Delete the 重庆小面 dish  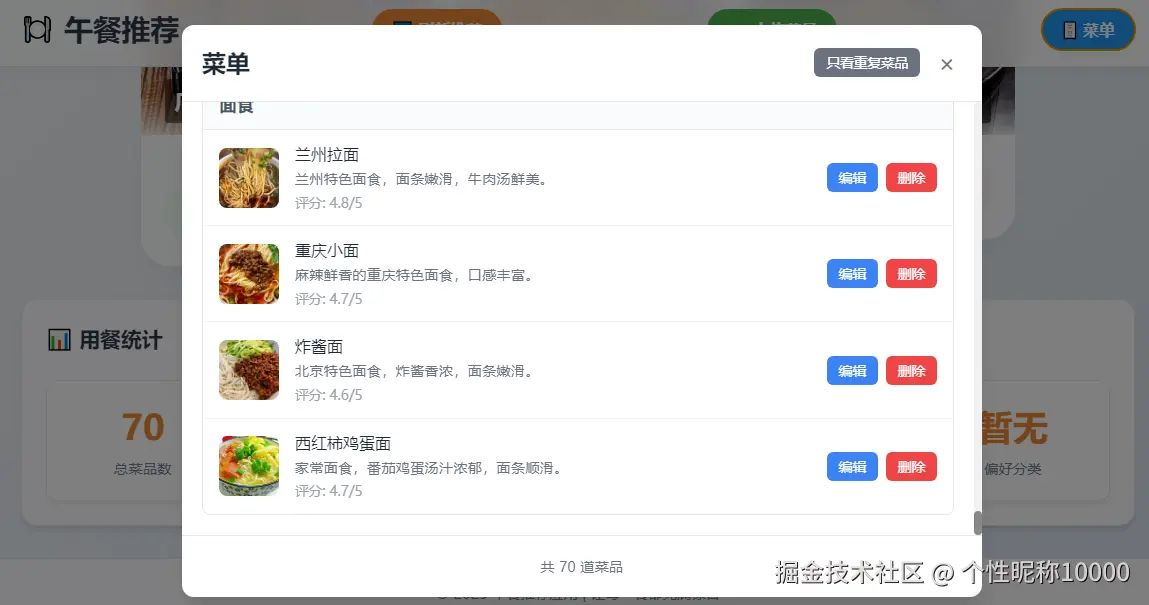click(x=911, y=273)
